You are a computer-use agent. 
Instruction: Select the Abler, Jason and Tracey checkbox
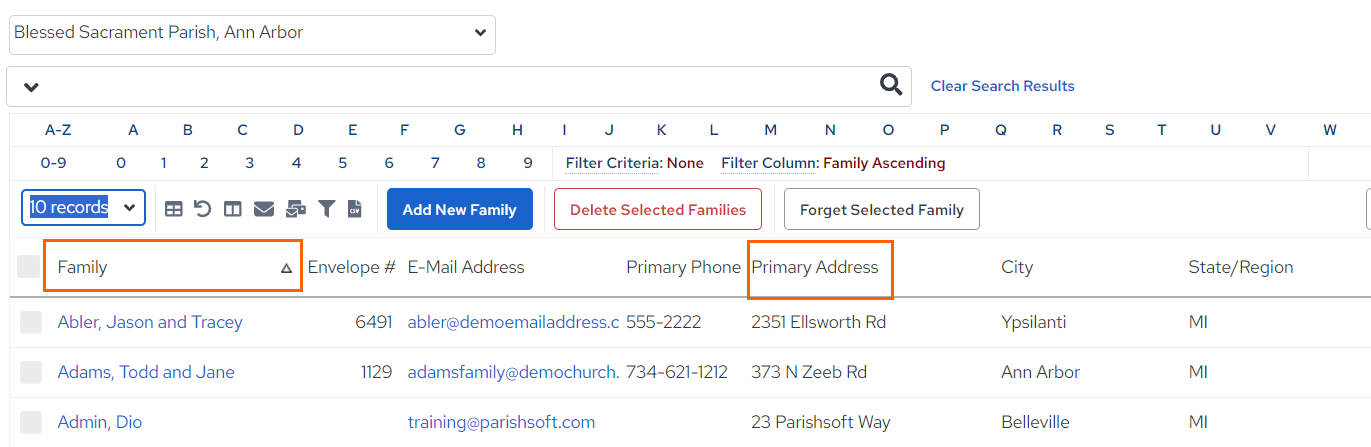tap(31, 322)
